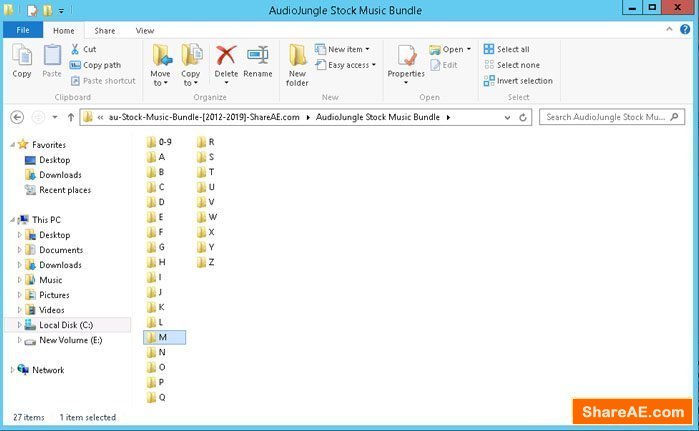Click Select none
The height and width of the screenshot is (431, 699).
(x=512, y=65)
